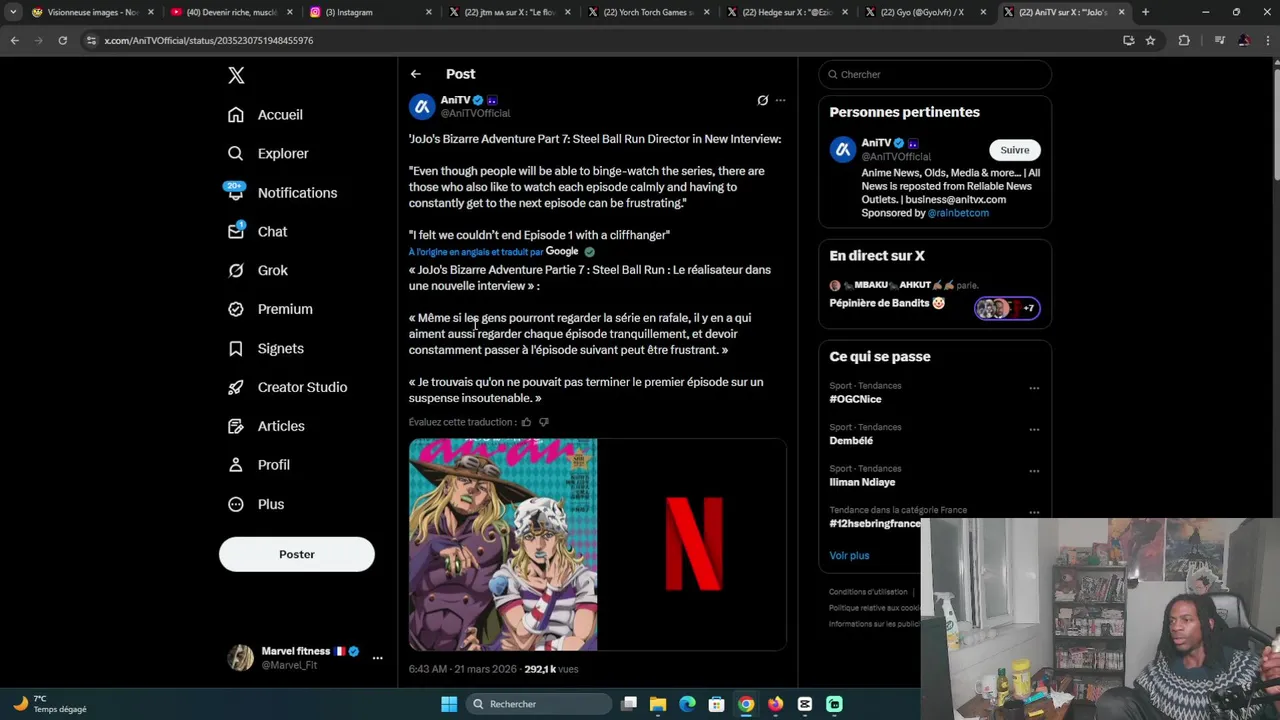Click Grok explain icon on post
Image resolution: width=1280 pixels, height=720 pixels.
(762, 100)
